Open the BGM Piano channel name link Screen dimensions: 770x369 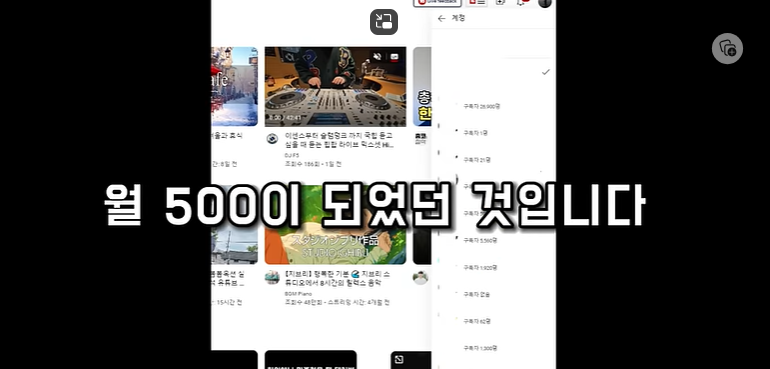298,294
